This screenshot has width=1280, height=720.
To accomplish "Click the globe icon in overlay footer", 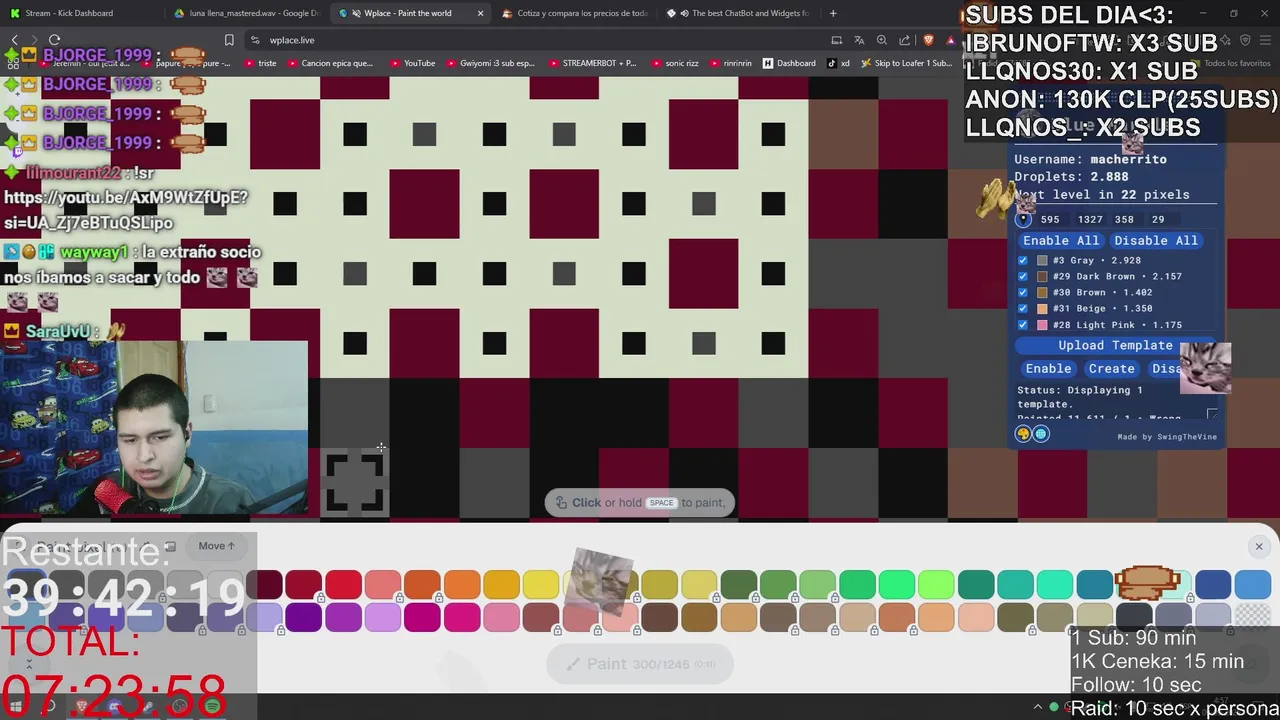I will tap(1041, 434).
